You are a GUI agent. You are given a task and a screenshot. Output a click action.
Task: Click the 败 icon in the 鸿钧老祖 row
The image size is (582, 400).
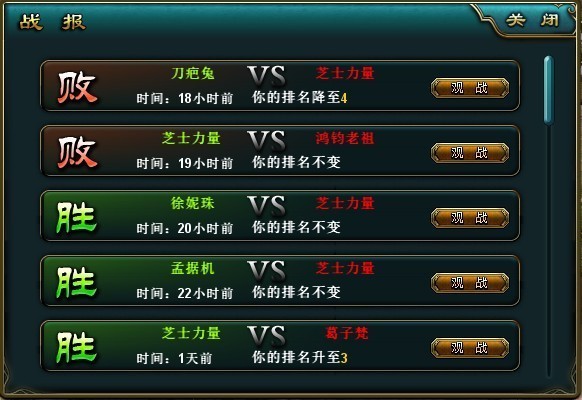coord(77,152)
